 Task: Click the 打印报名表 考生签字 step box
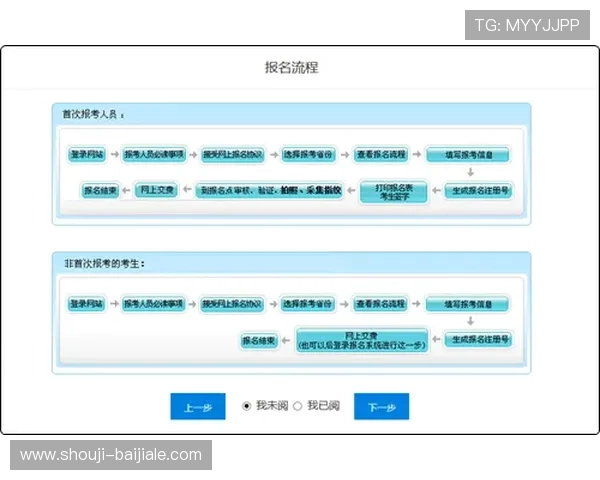point(394,192)
